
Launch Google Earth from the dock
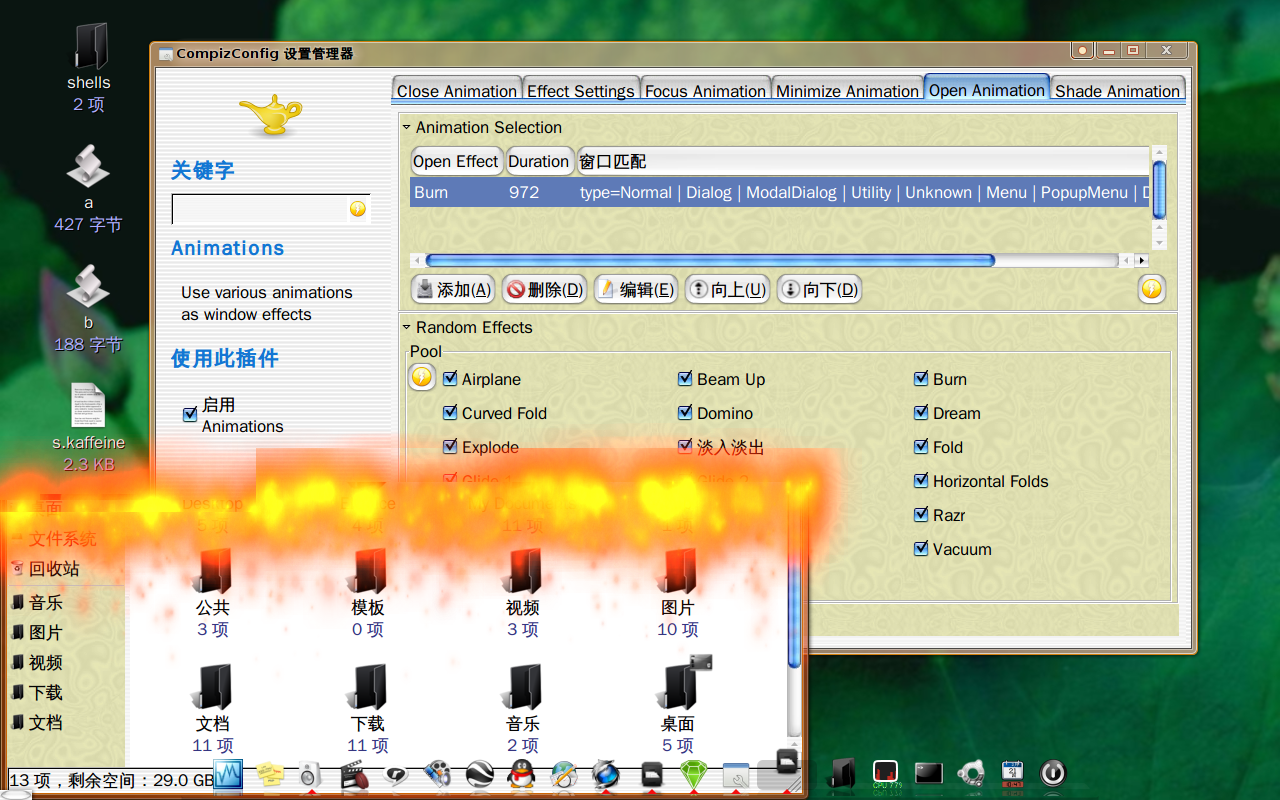pos(480,774)
